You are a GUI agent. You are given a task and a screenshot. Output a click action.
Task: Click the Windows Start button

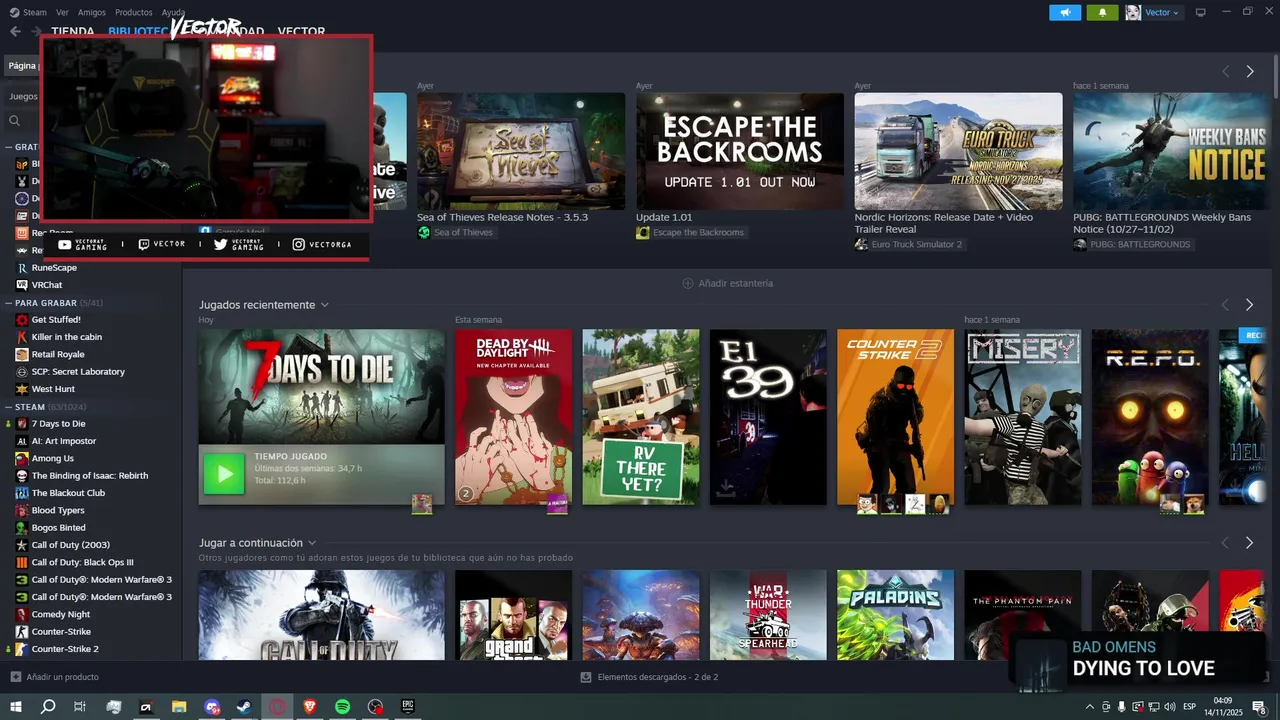click(x=15, y=707)
